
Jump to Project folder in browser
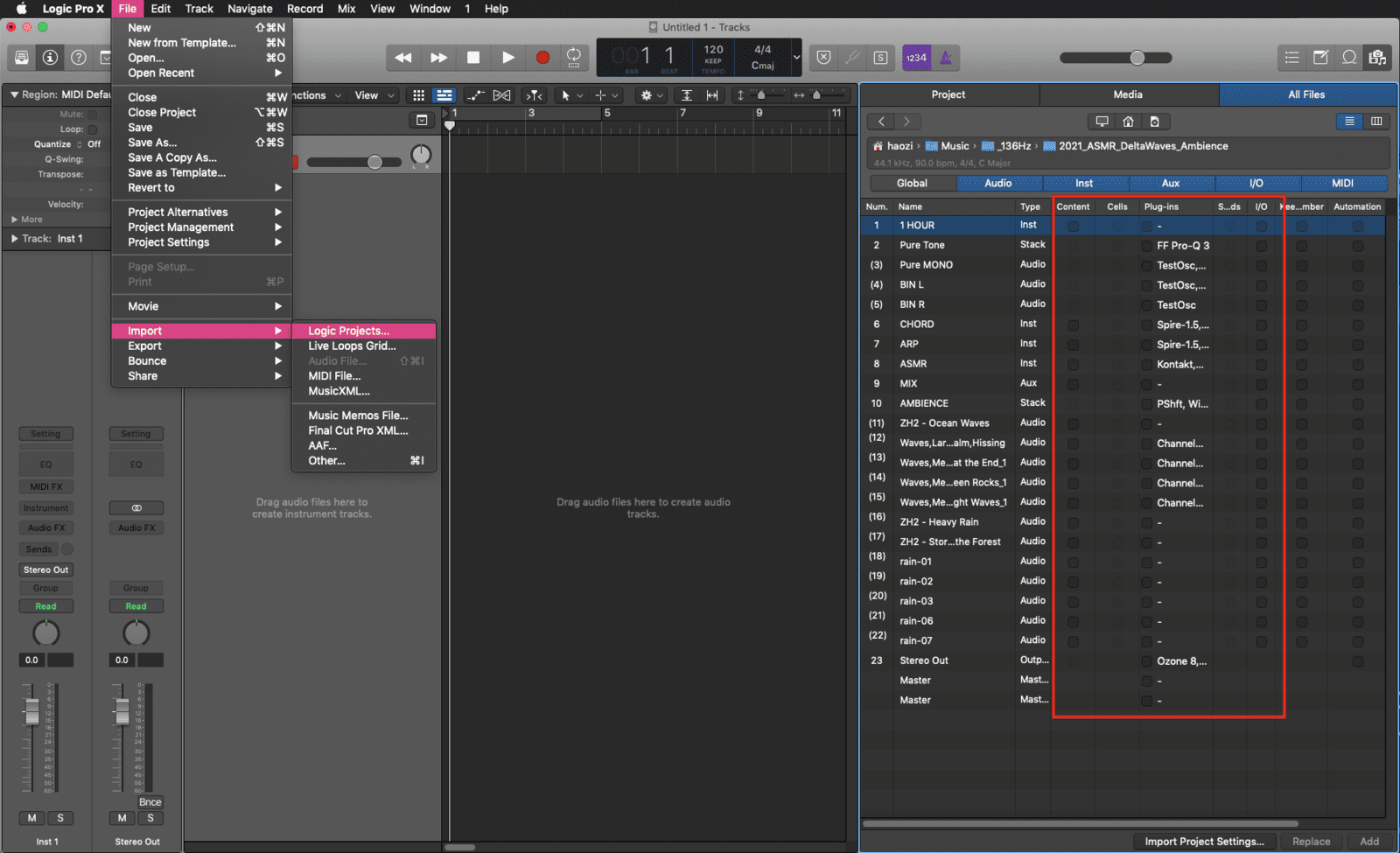(1155, 122)
